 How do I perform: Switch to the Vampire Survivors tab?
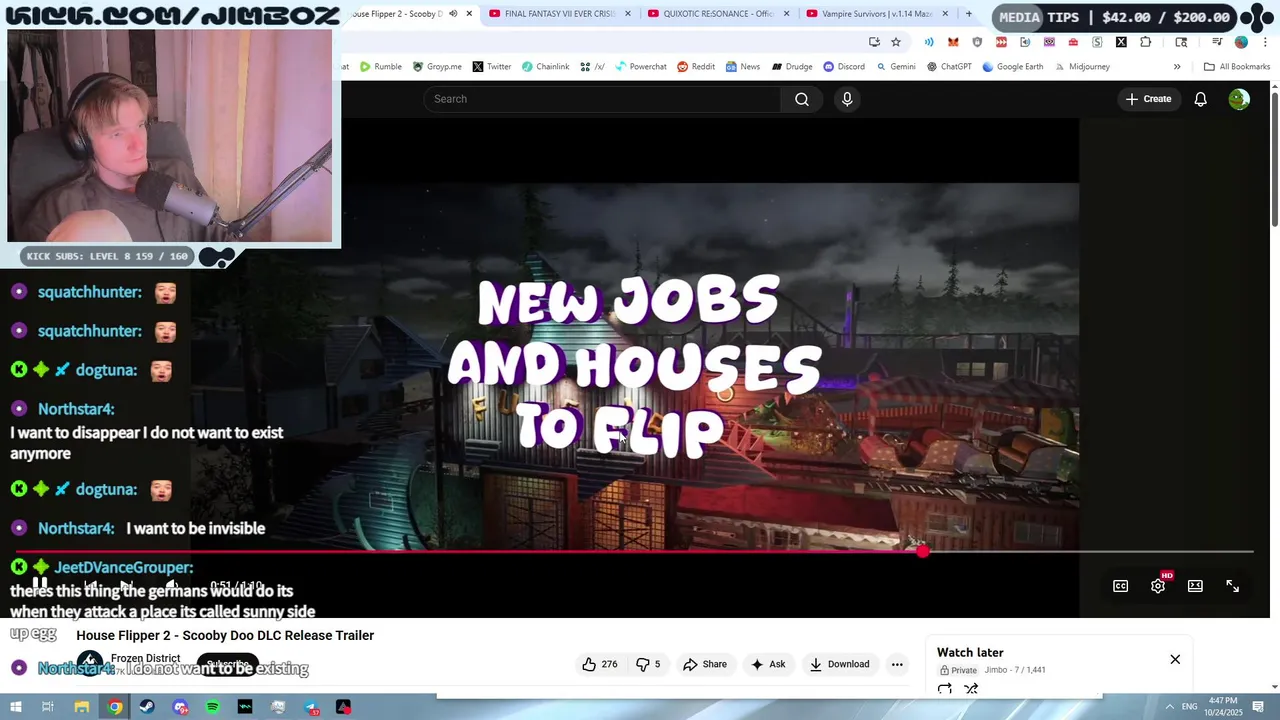click(x=877, y=14)
